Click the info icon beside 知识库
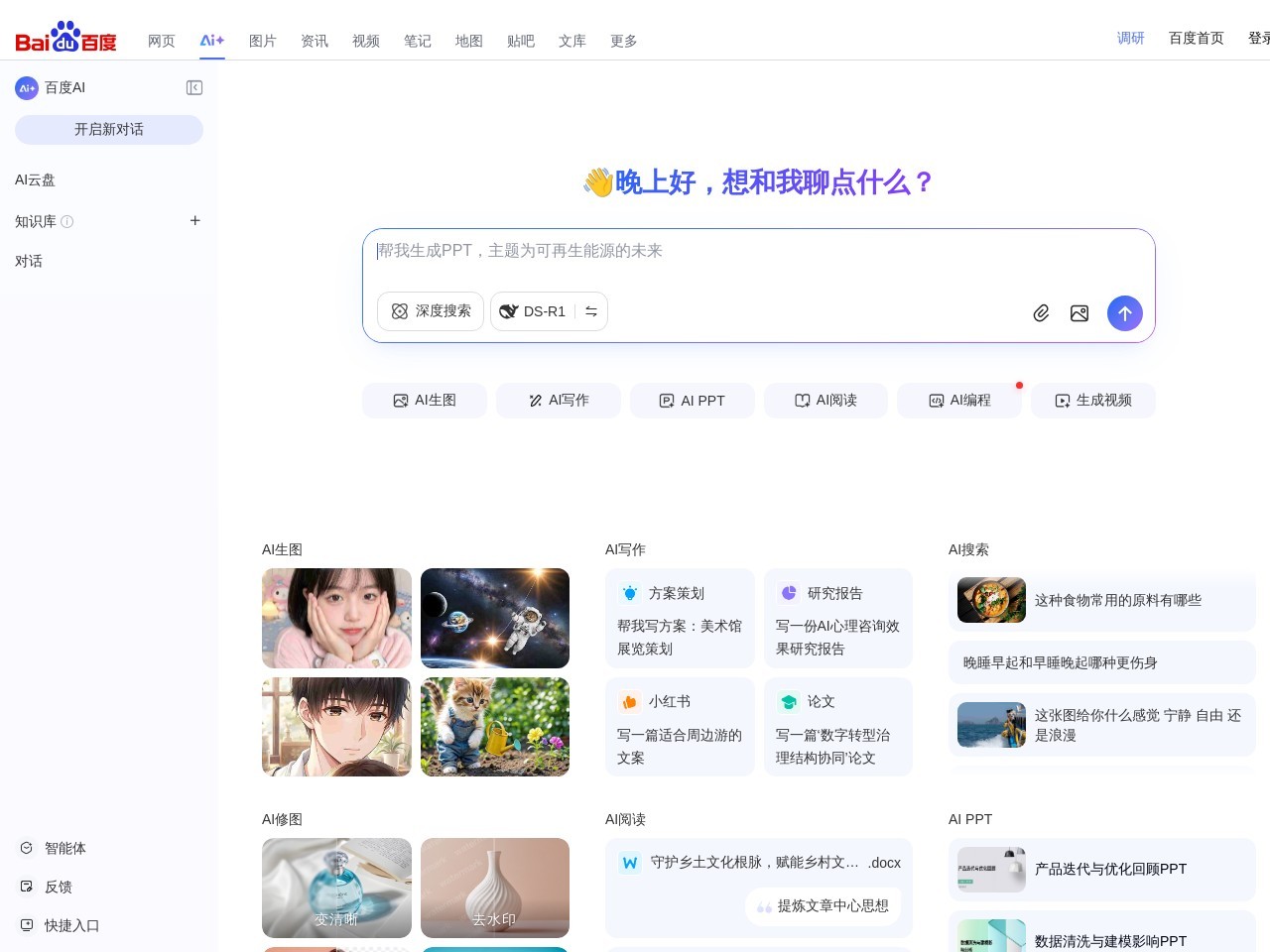The image size is (1270, 952). (67, 222)
